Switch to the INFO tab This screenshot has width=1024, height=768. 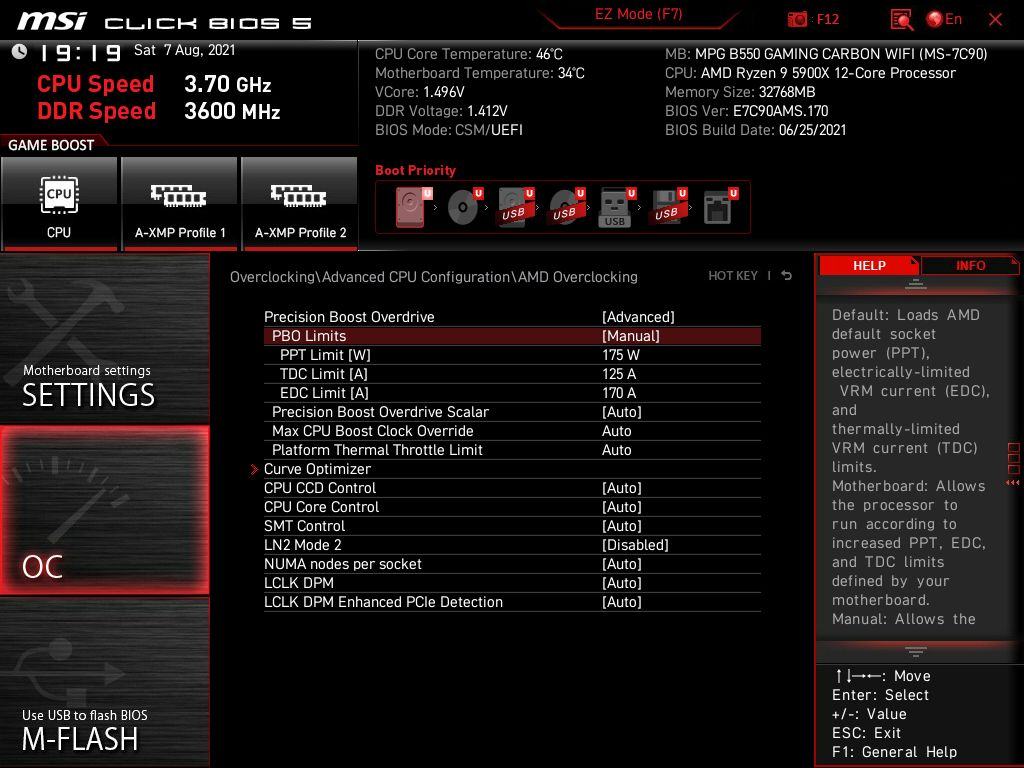[970, 265]
